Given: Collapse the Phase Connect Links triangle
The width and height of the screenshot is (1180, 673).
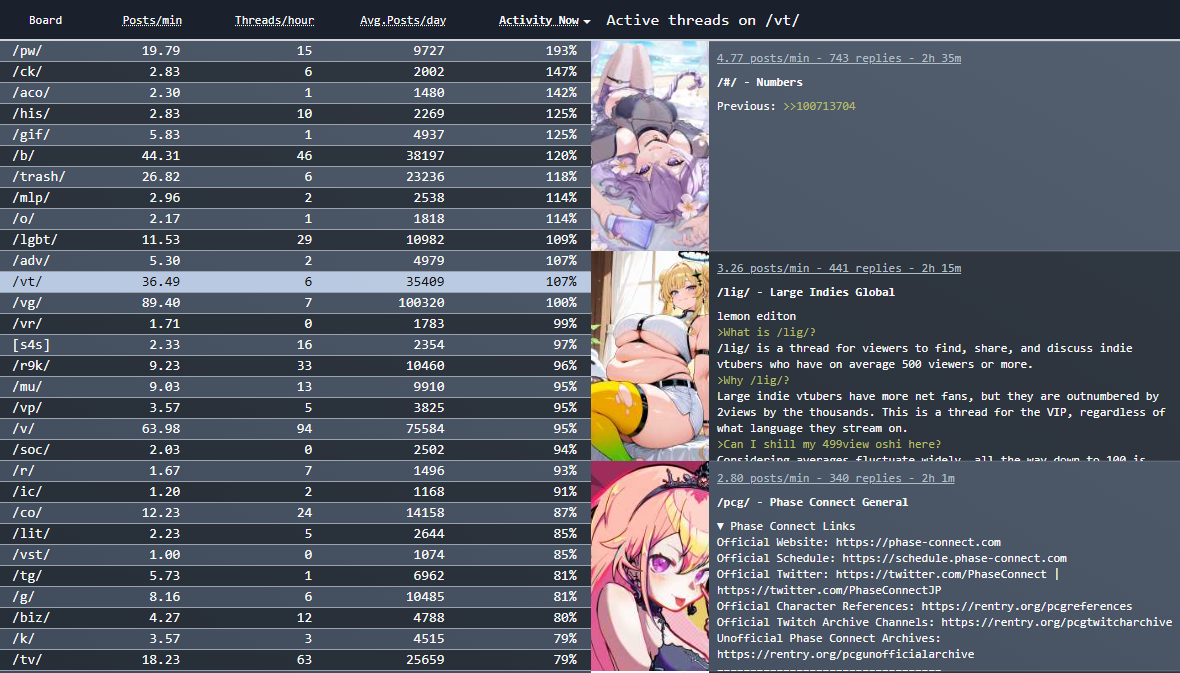Looking at the screenshot, I should pyautogui.click(x=720, y=526).
